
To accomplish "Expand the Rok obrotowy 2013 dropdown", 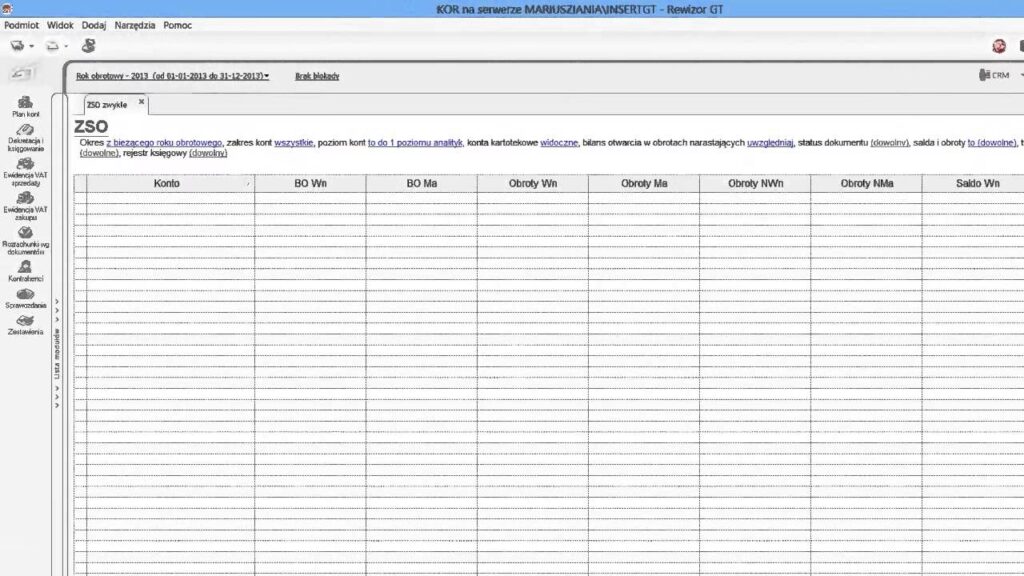I will point(172,76).
